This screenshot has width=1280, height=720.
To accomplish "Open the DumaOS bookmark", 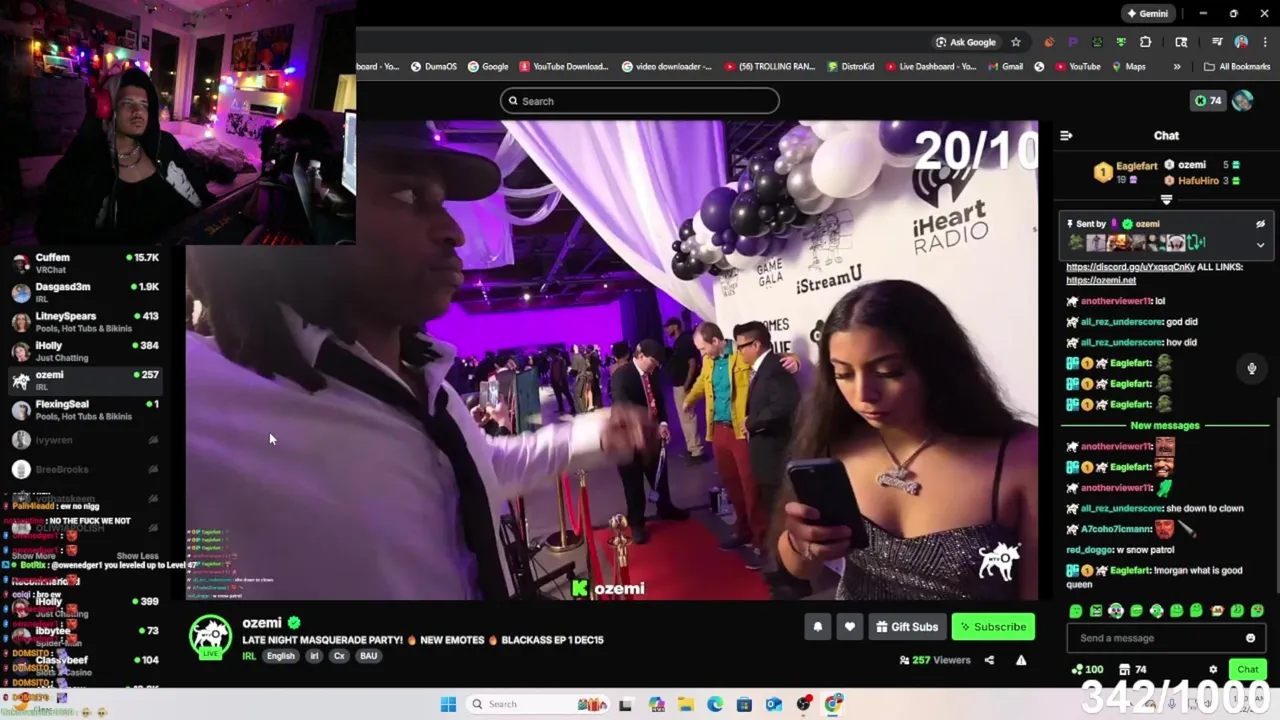I will coord(433,67).
